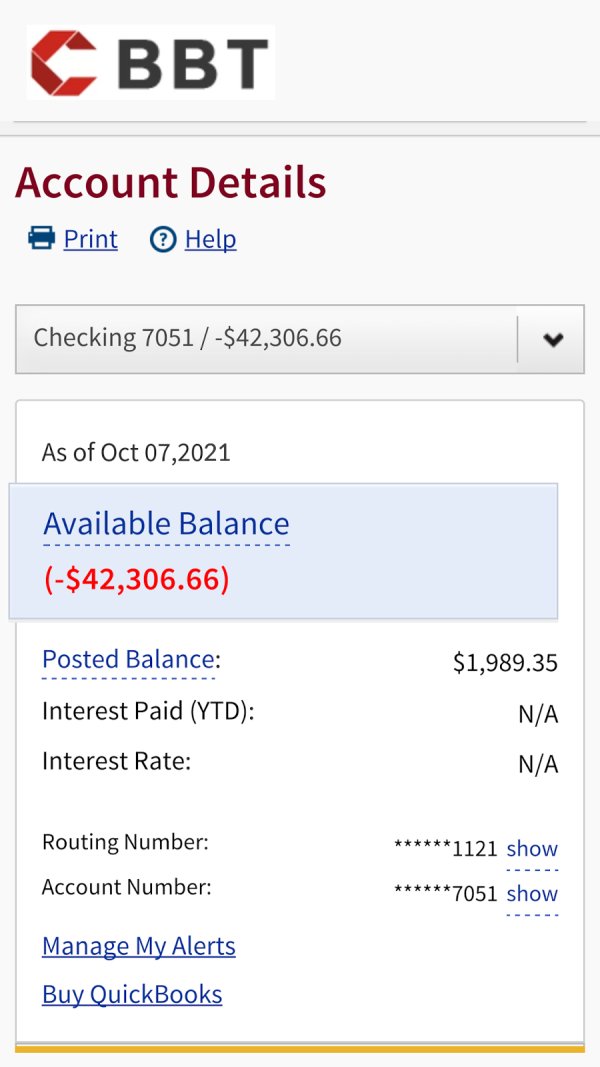Image resolution: width=600 pixels, height=1067 pixels.
Task: Click the account dropdown chevron arrow
Action: pyautogui.click(x=552, y=339)
